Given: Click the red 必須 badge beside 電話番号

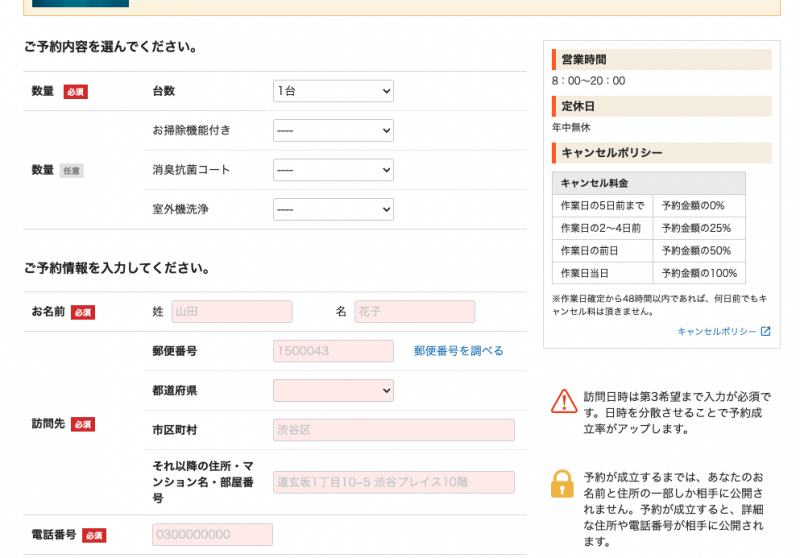Looking at the screenshot, I should (x=94, y=535).
